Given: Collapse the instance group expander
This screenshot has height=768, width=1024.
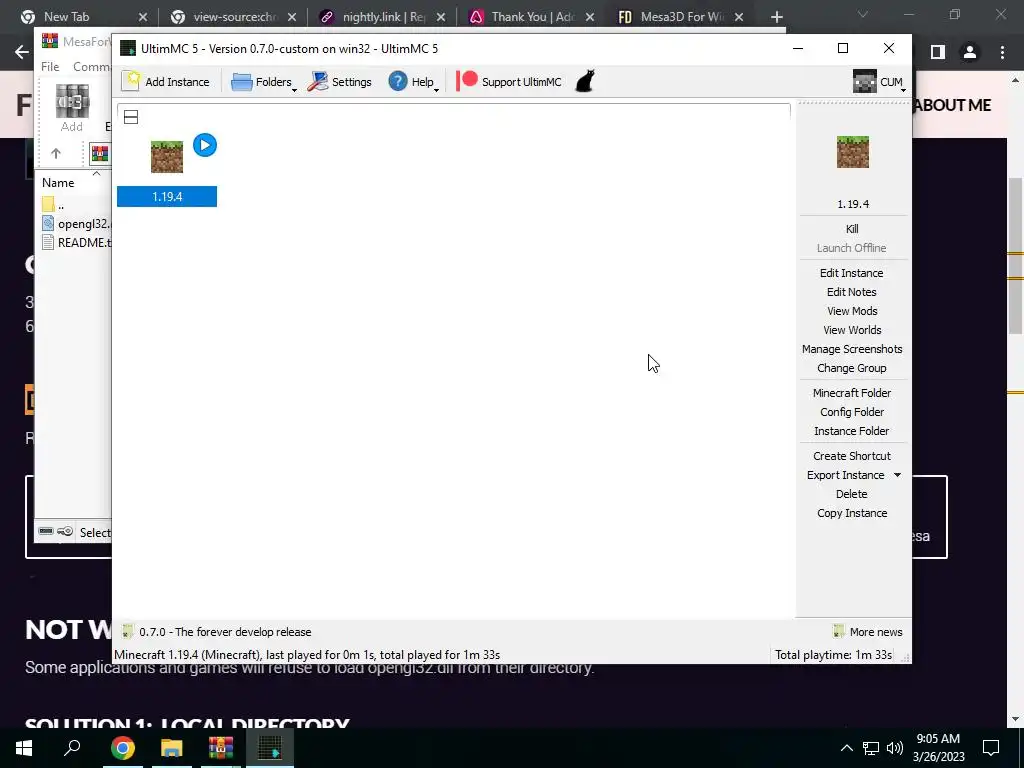Looking at the screenshot, I should [x=131, y=118].
